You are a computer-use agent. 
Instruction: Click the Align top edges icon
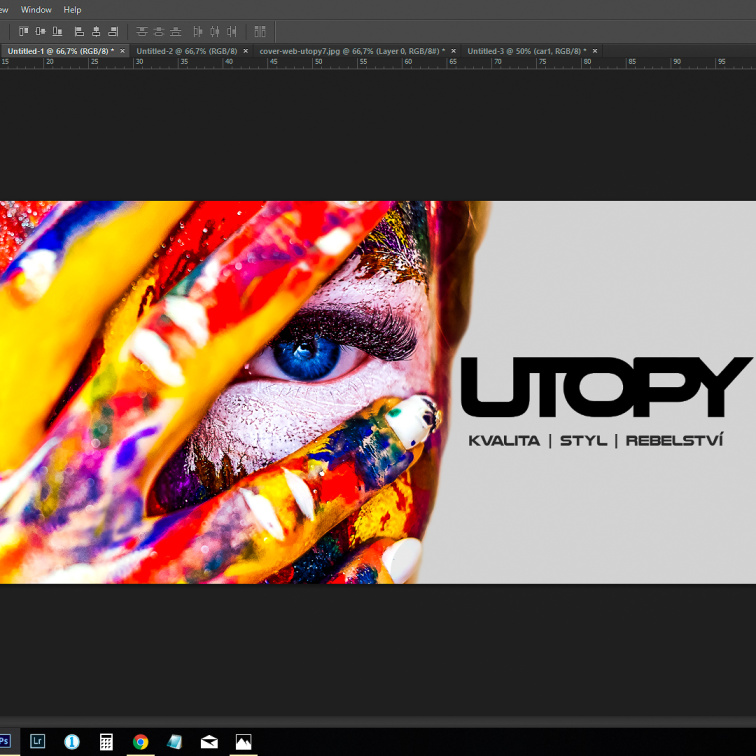pyautogui.click(x=23, y=32)
